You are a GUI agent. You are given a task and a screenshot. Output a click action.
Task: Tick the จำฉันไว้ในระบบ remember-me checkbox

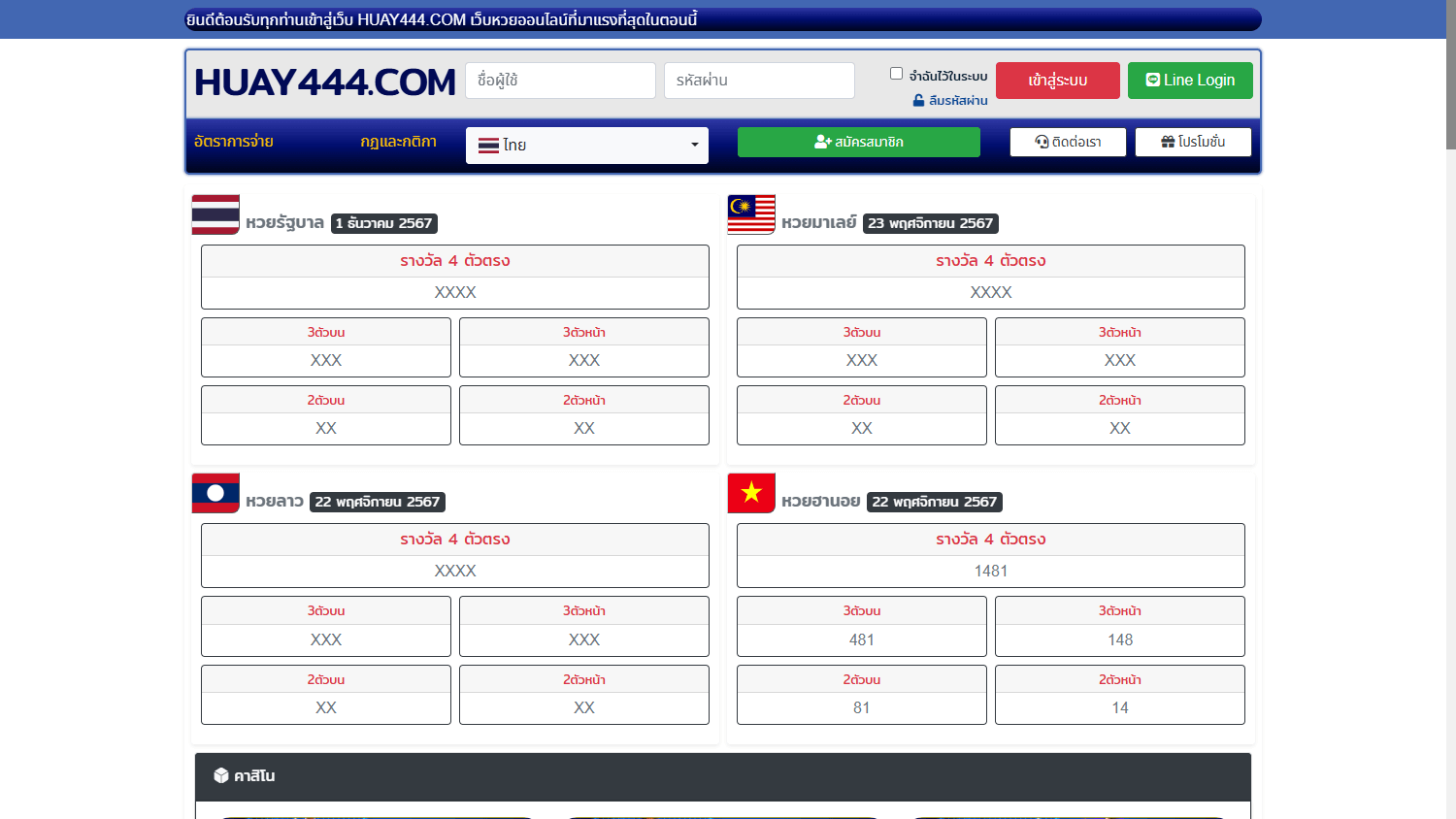[x=896, y=74]
